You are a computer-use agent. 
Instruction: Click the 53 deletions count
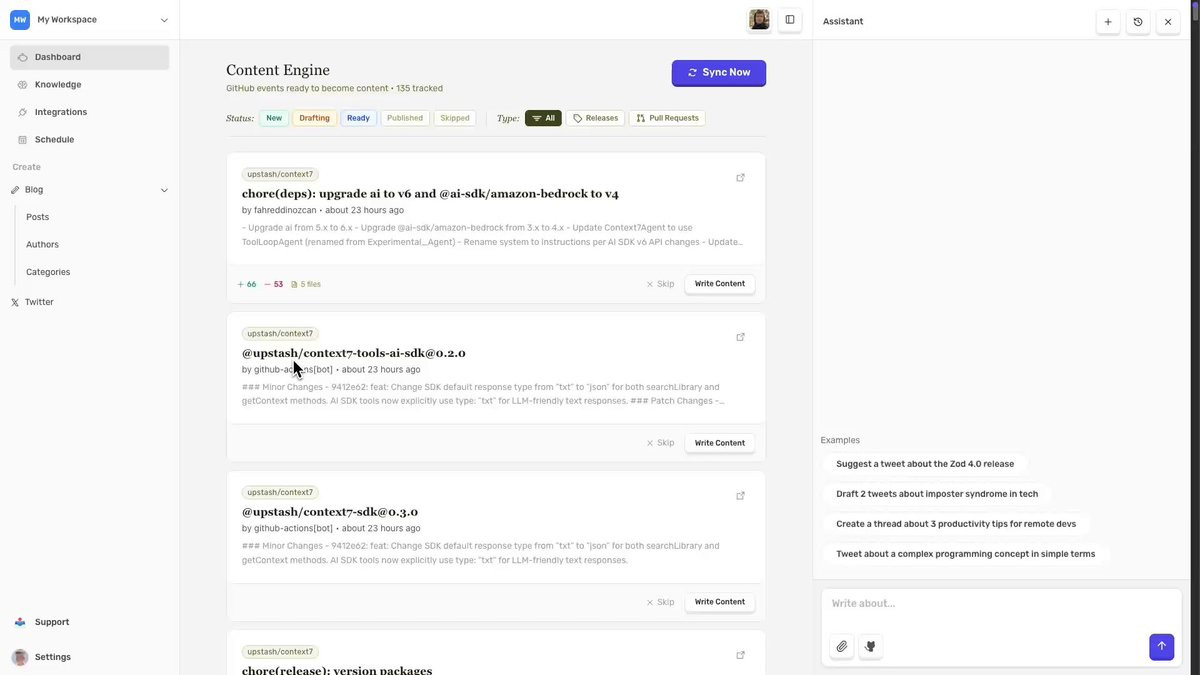(x=274, y=284)
